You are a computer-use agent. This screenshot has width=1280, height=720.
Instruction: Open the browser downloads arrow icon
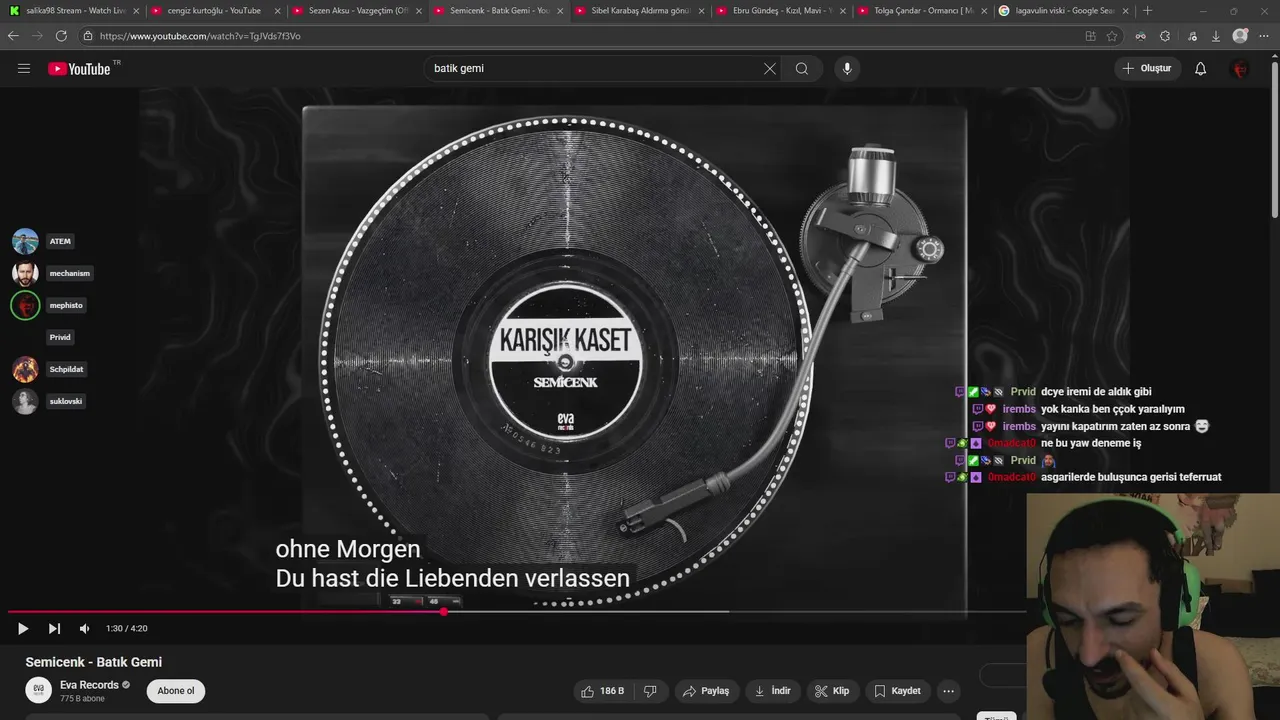click(x=1216, y=36)
